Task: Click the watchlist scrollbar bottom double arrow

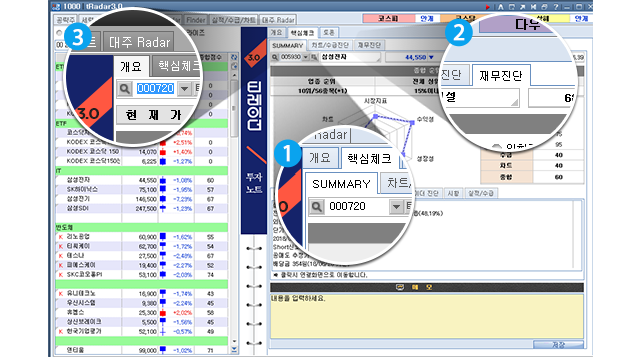Action: pyautogui.click(x=234, y=349)
